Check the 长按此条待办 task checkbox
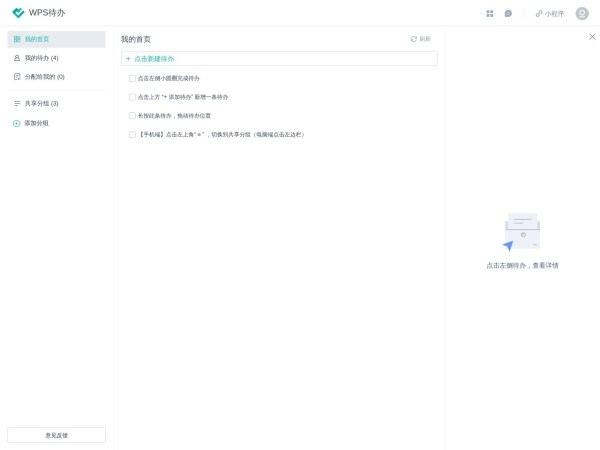The height and width of the screenshot is (450, 600). click(132, 116)
